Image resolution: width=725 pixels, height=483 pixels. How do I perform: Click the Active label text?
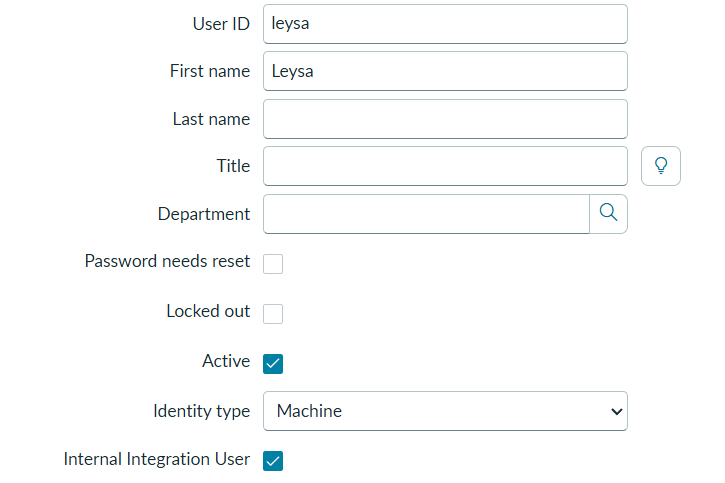click(x=226, y=361)
